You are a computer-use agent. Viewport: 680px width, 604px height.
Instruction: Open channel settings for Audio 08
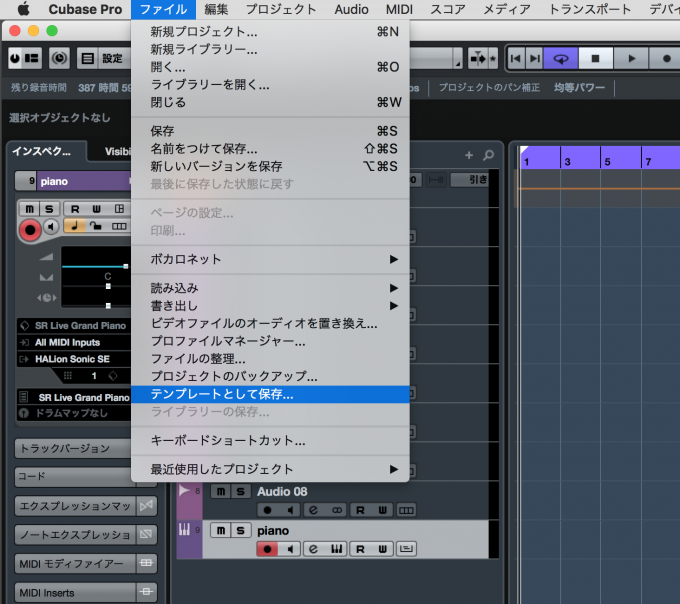pyautogui.click(x=313, y=510)
